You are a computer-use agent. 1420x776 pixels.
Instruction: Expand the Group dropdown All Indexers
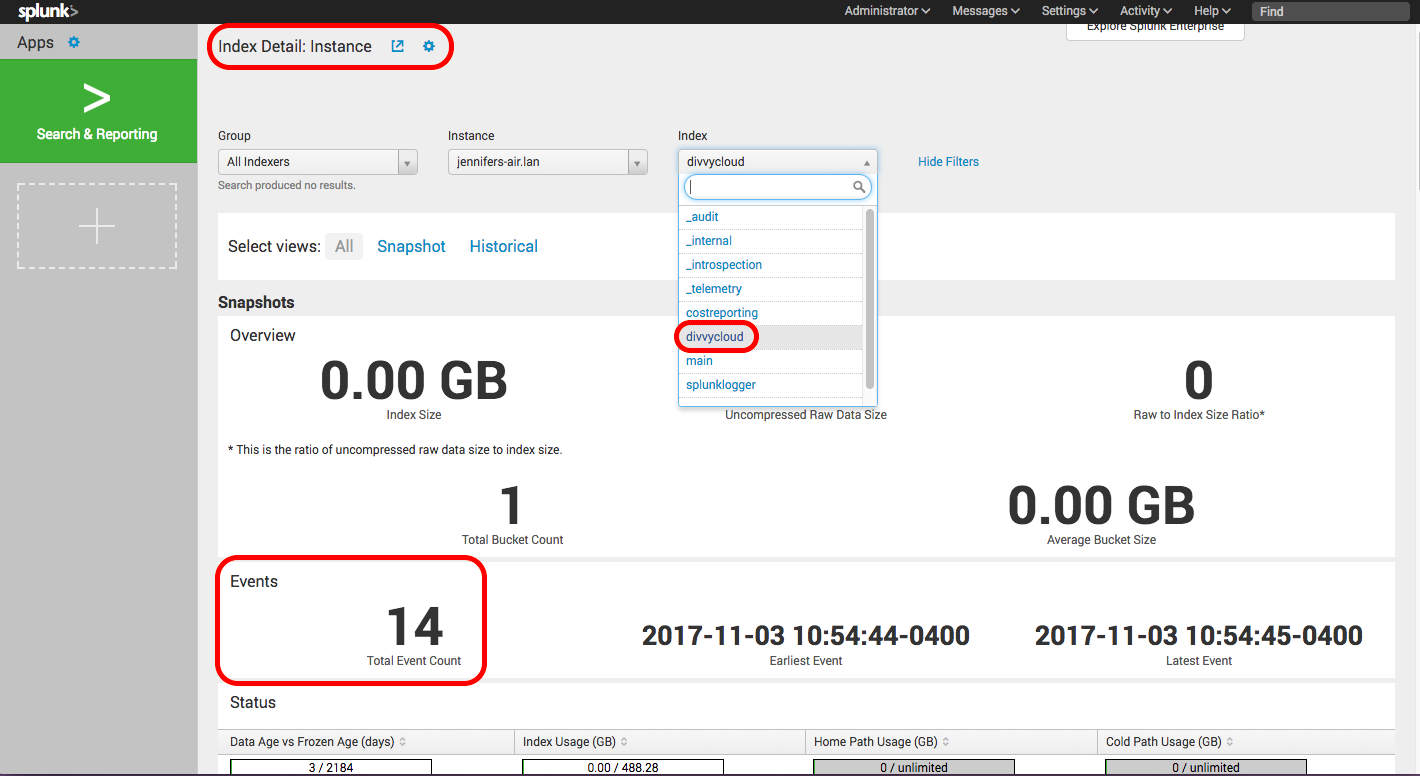click(318, 162)
